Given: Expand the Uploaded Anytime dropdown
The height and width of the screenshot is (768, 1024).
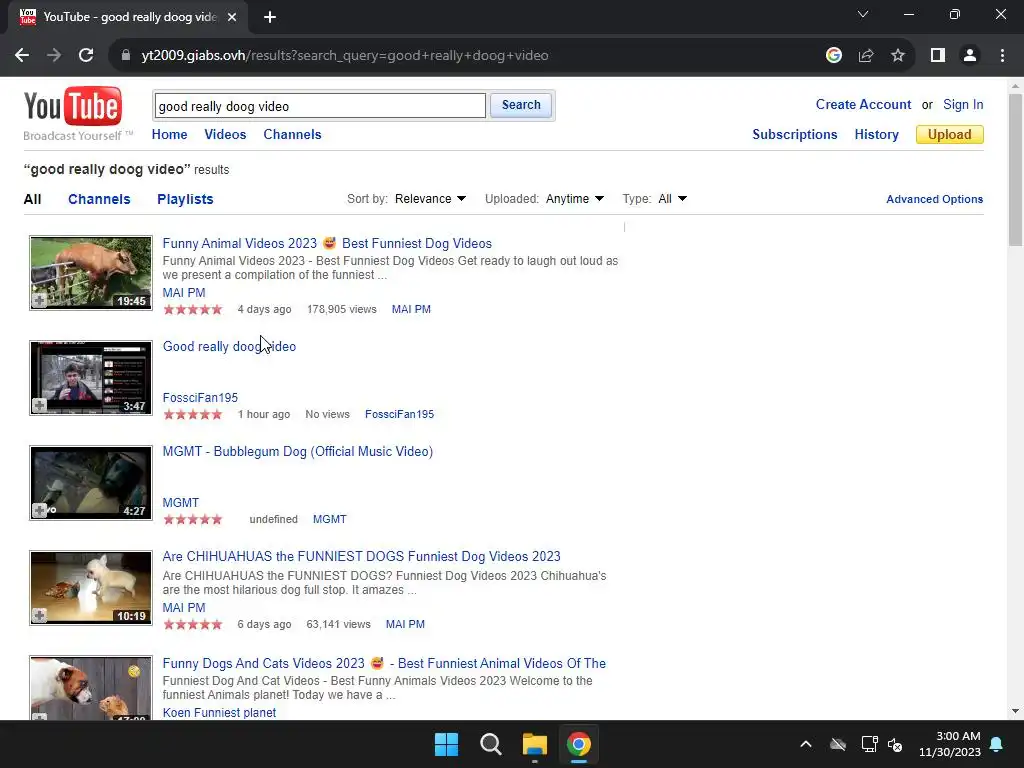Looking at the screenshot, I should pyautogui.click(x=575, y=199).
